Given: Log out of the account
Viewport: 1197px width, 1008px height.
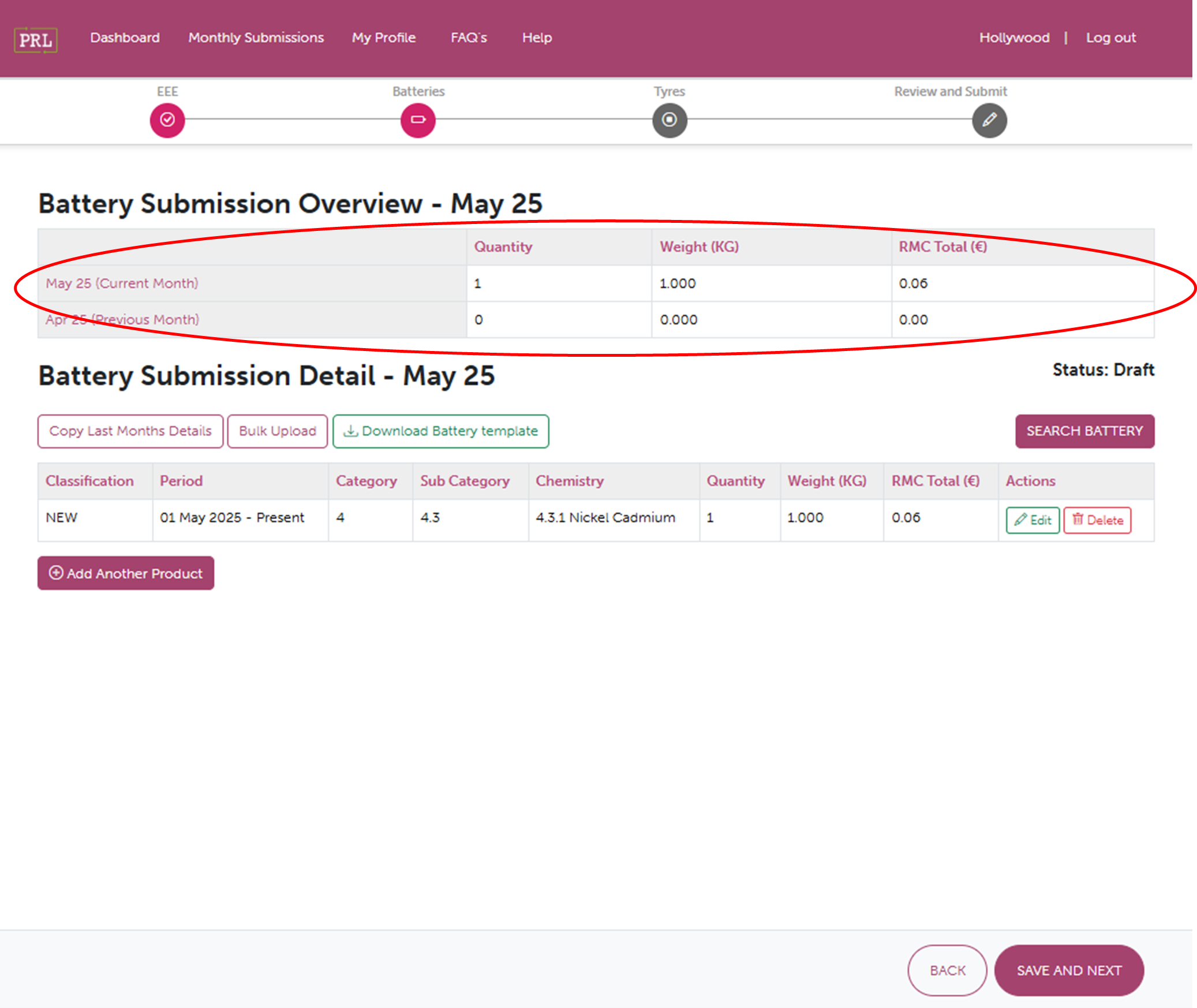Looking at the screenshot, I should tap(1110, 38).
